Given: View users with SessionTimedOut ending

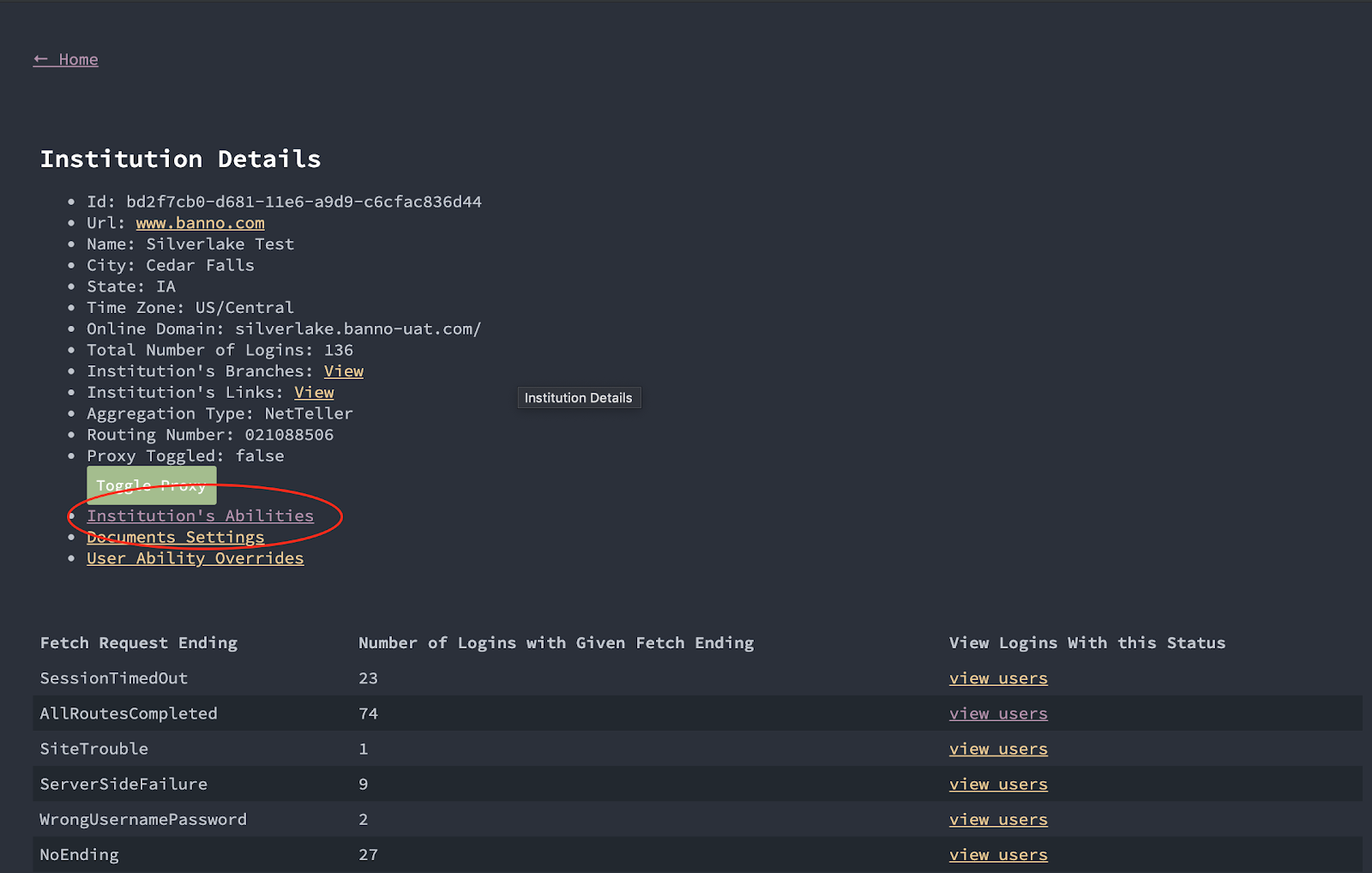Looking at the screenshot, I should [998, 678].
